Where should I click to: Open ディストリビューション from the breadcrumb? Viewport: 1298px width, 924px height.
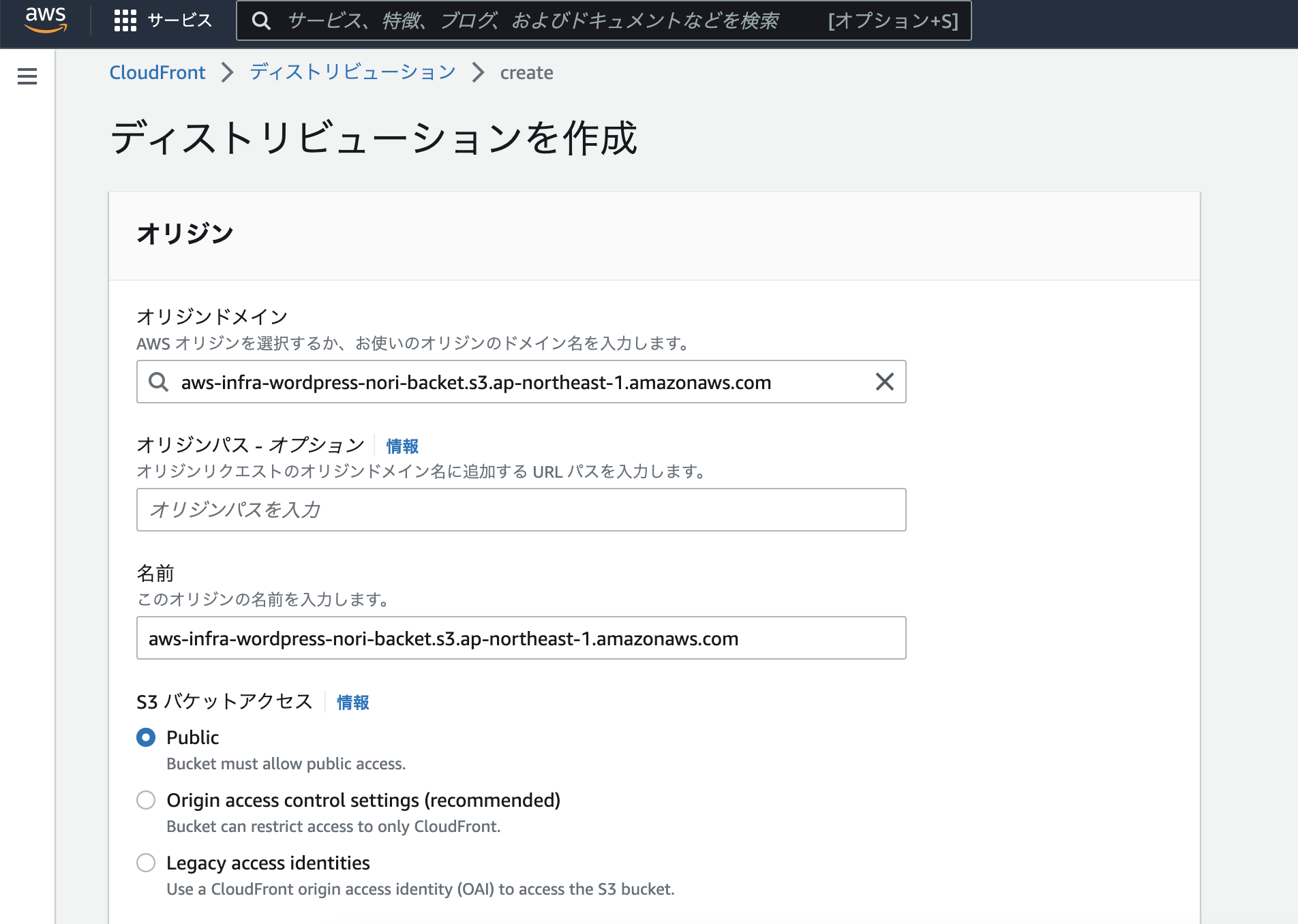tap(352, 72)
